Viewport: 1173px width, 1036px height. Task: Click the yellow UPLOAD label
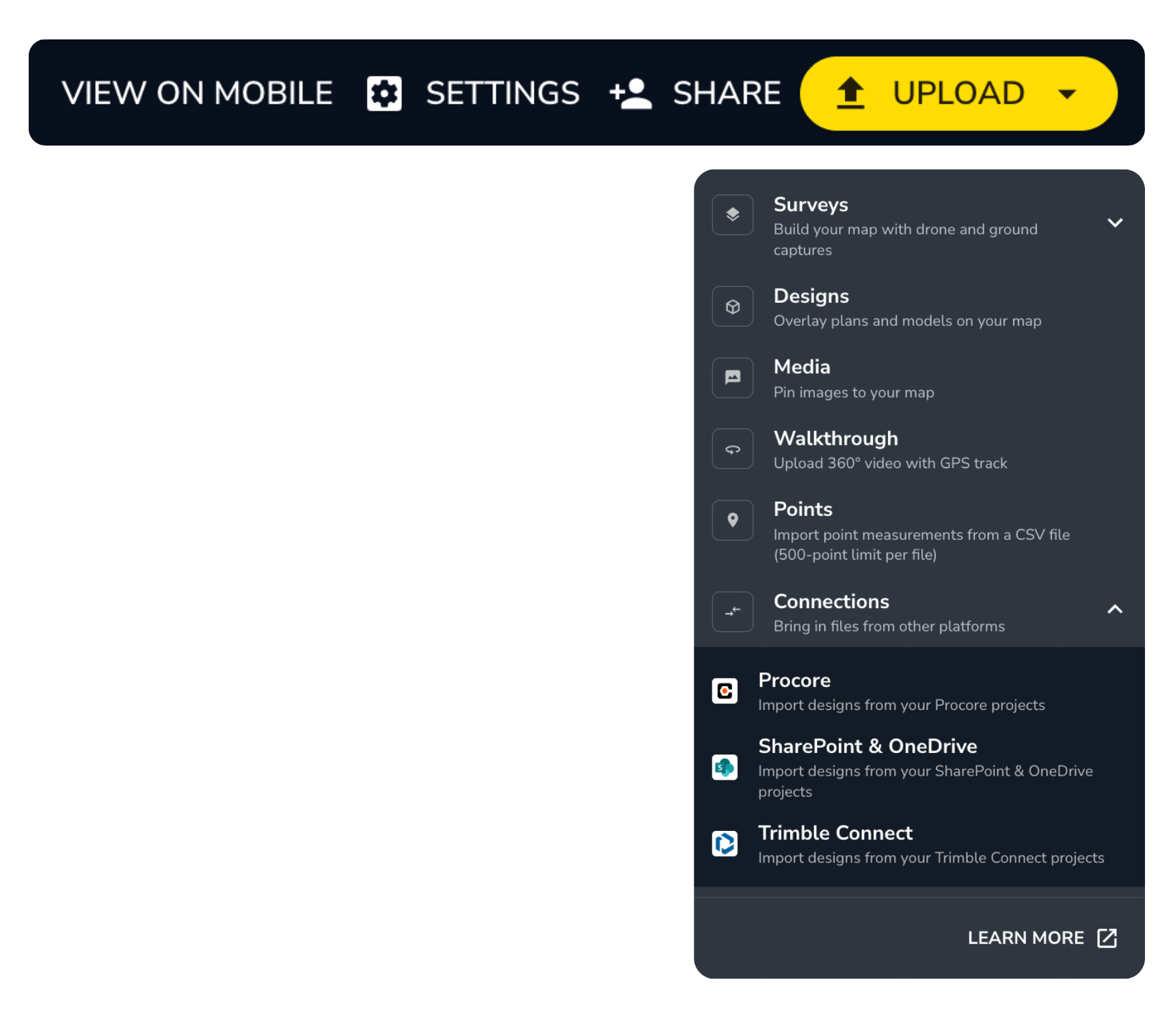pyautogui.click(x=958, y=93)
